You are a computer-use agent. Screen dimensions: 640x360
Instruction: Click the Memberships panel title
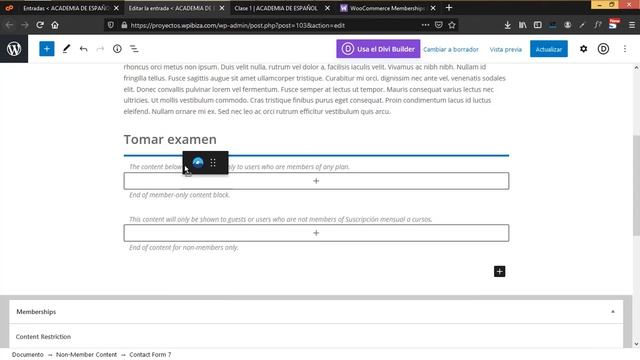(36, 312)
